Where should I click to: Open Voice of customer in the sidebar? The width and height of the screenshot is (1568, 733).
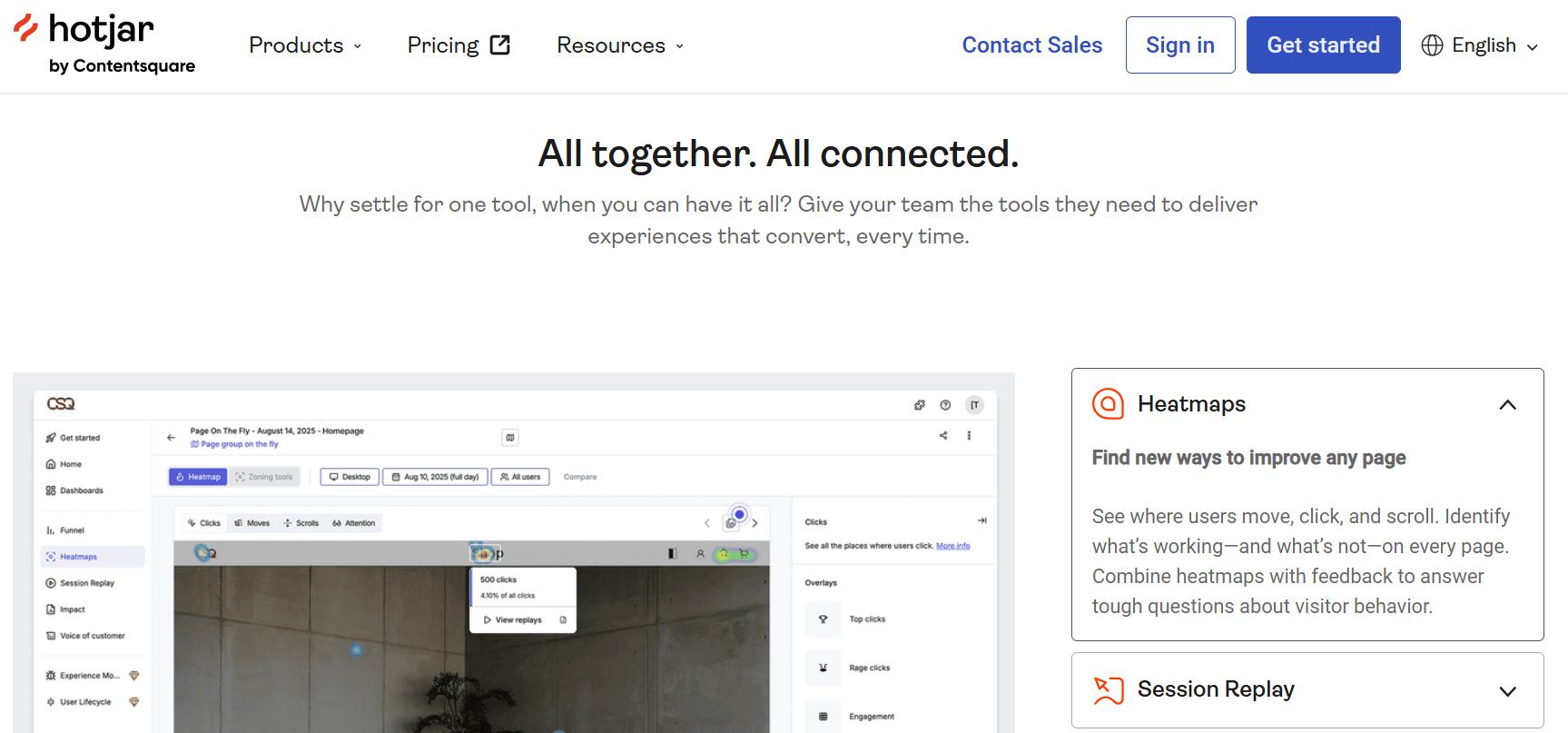[86, 636]
